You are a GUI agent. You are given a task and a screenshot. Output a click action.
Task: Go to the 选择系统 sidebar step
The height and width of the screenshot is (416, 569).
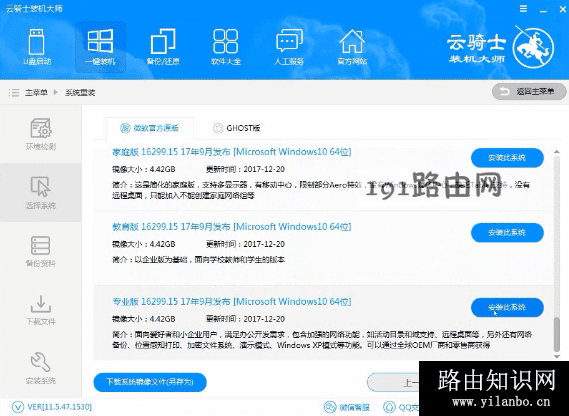coord(41,193)
